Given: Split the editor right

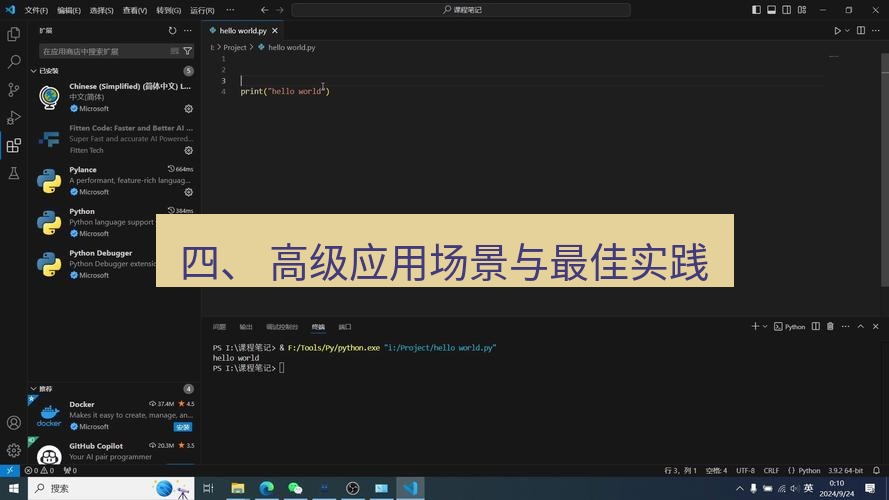Looking at the screenshot, I should [x=861, y=31].
